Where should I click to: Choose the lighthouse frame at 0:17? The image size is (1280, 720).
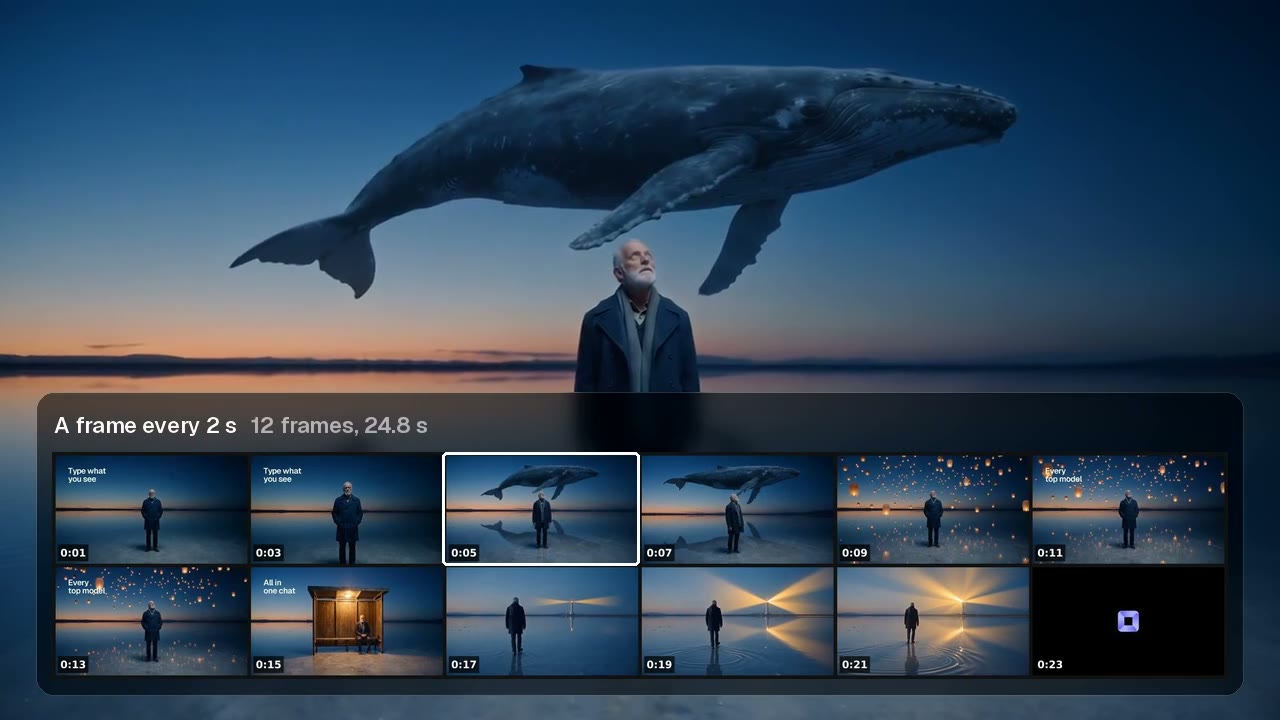click(x=542, y=621)
